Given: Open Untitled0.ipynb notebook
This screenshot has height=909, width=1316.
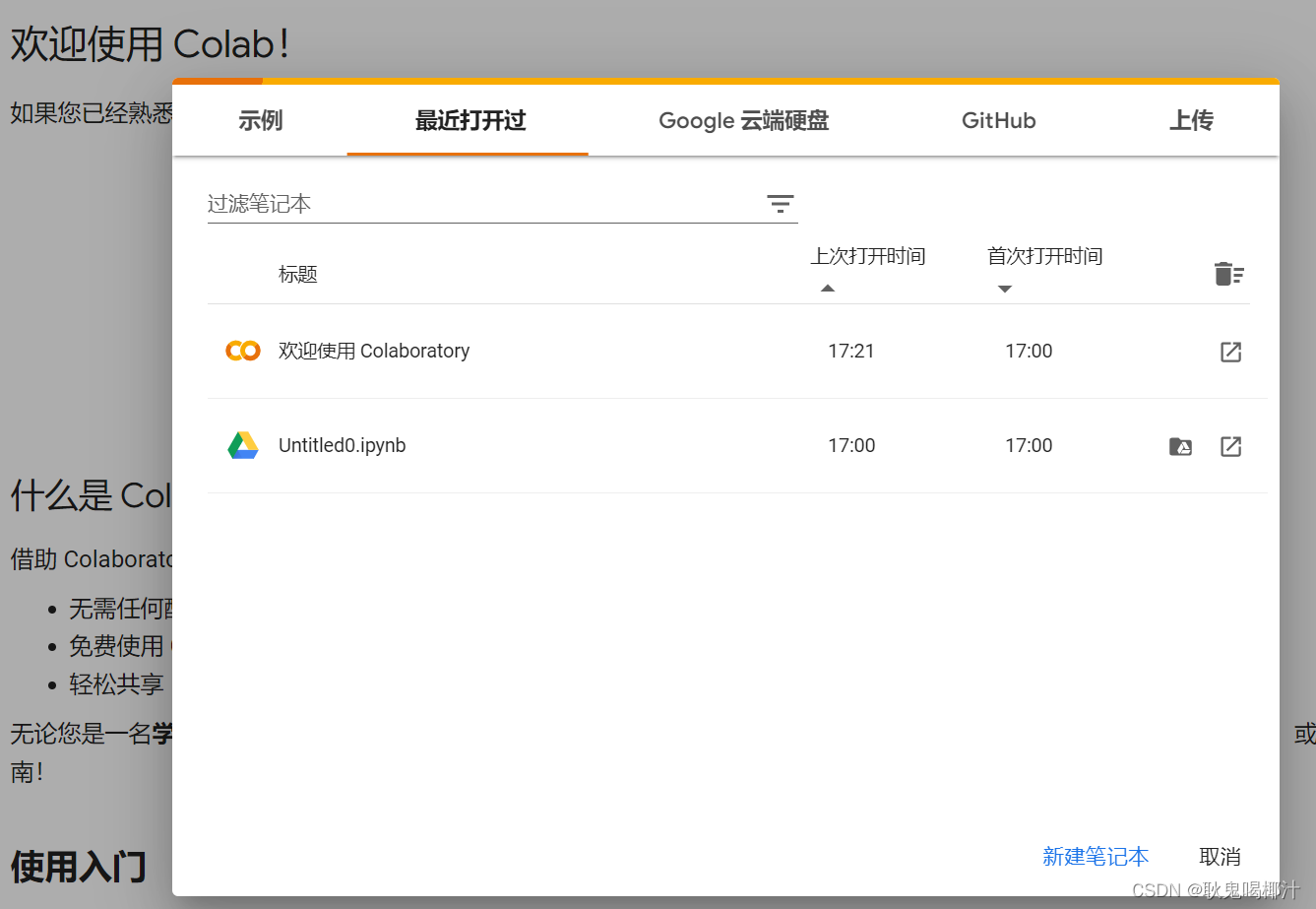Looking at the screenshot, I should click(343, 445).
